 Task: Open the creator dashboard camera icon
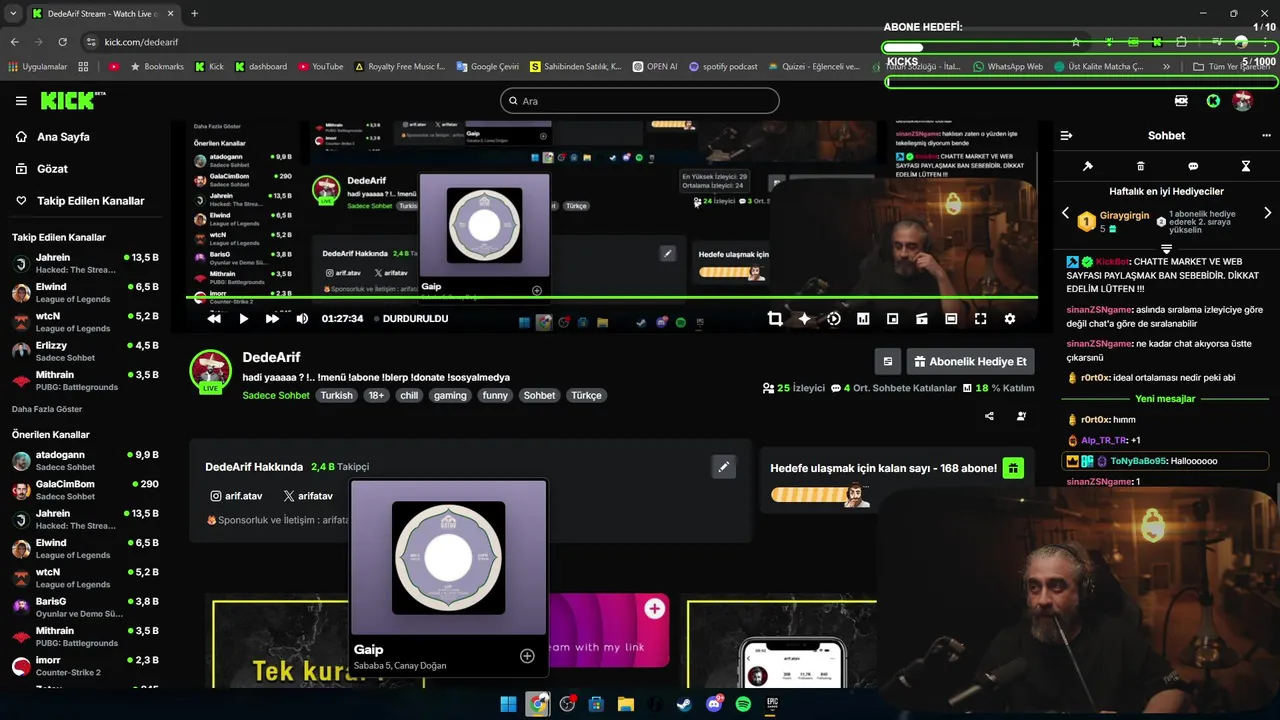pos(1182,101)
